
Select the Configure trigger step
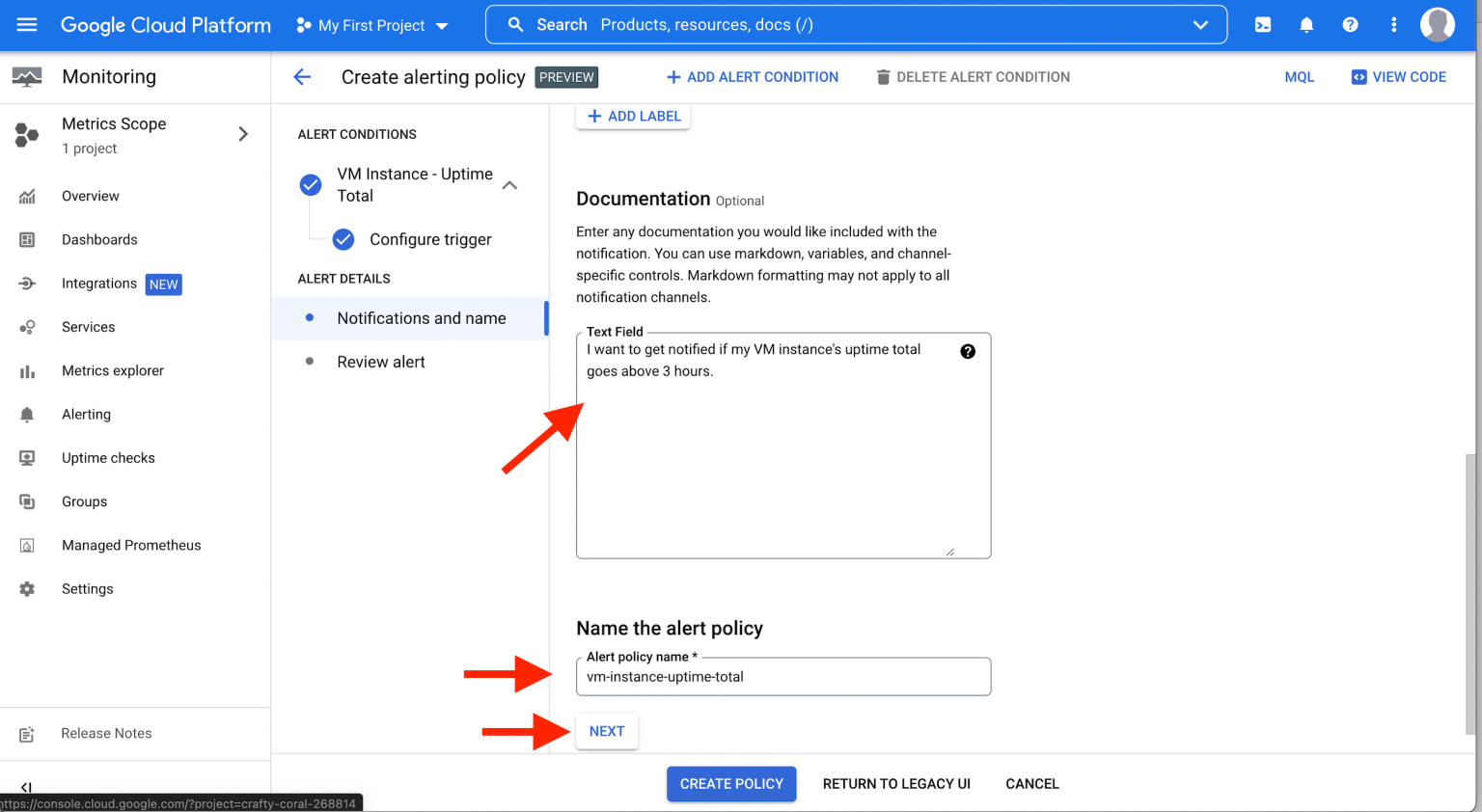pos(430,239)
